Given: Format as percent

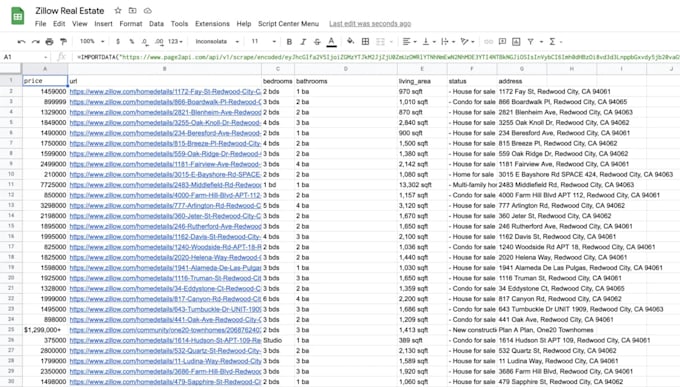Looking at the screenshot, I should click(131, 42).
